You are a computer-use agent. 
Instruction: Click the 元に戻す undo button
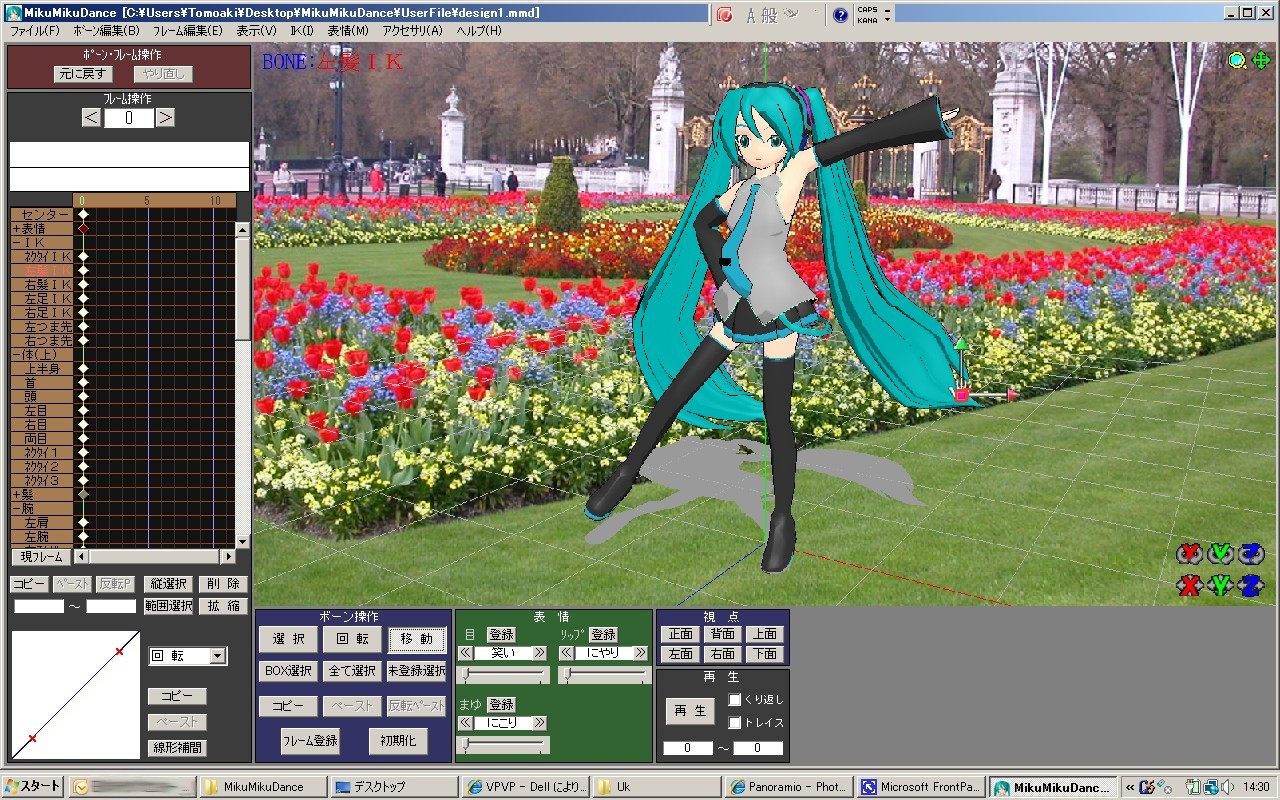click(83, 74)
